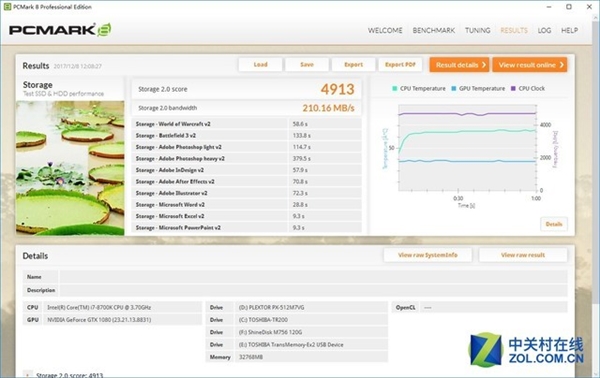This screenshot has width=600, height=378.
Task: Open the Welcome tab
Action: [385, 30]
